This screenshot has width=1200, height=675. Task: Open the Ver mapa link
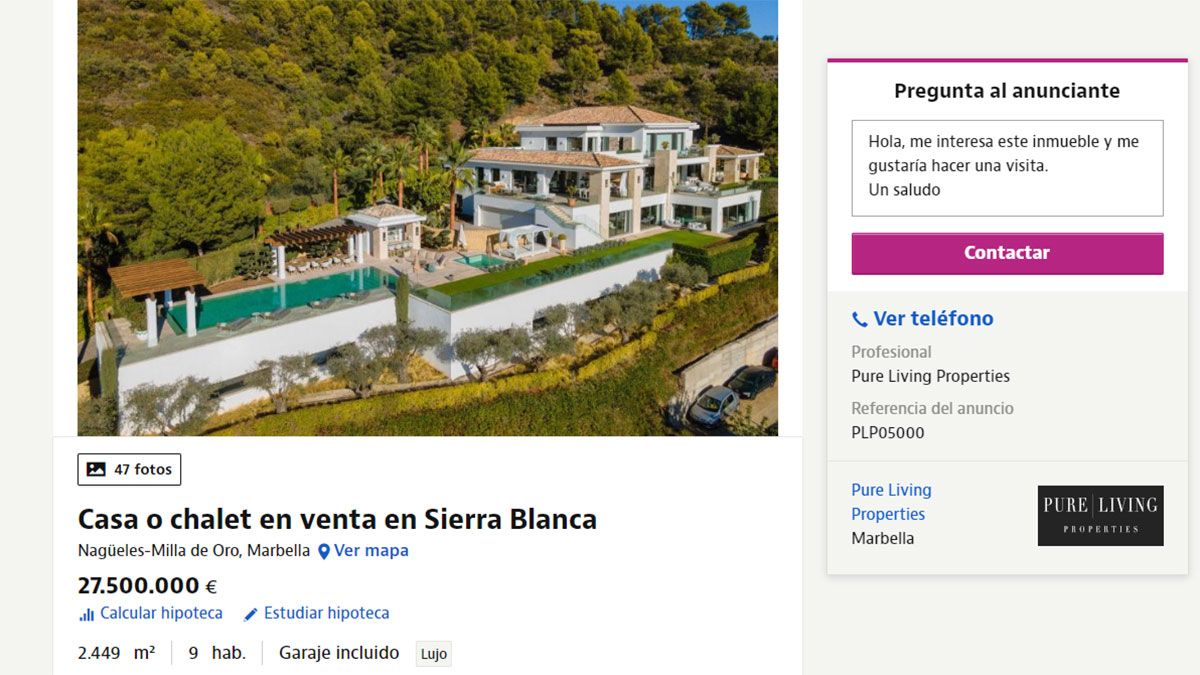[x=371, y=550]
